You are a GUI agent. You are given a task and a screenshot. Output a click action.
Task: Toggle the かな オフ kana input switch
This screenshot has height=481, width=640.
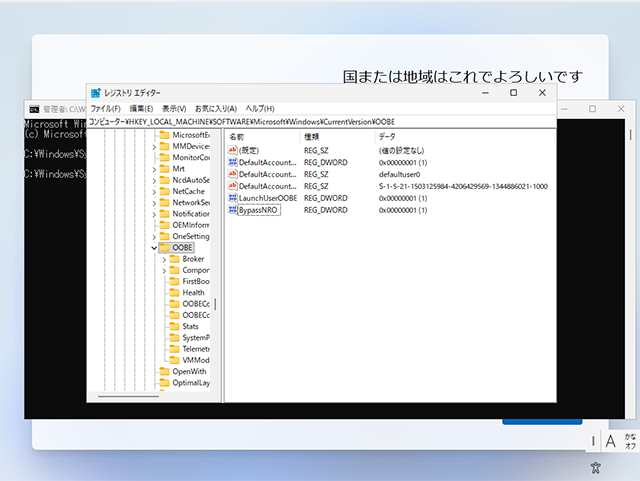click(630, 441)
